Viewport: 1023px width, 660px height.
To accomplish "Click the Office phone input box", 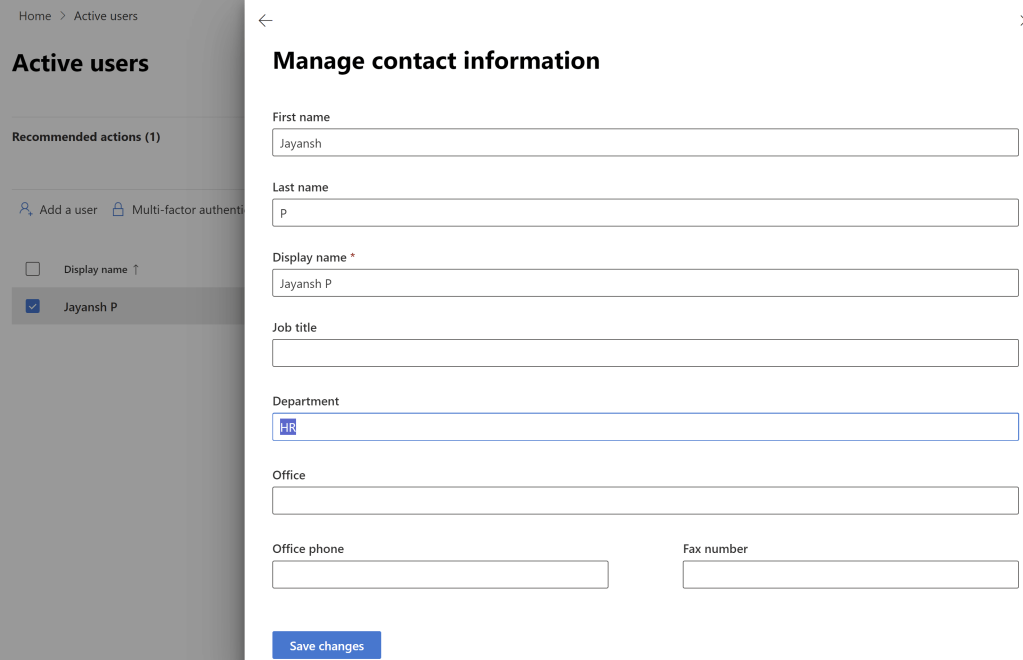I will 440,575.
